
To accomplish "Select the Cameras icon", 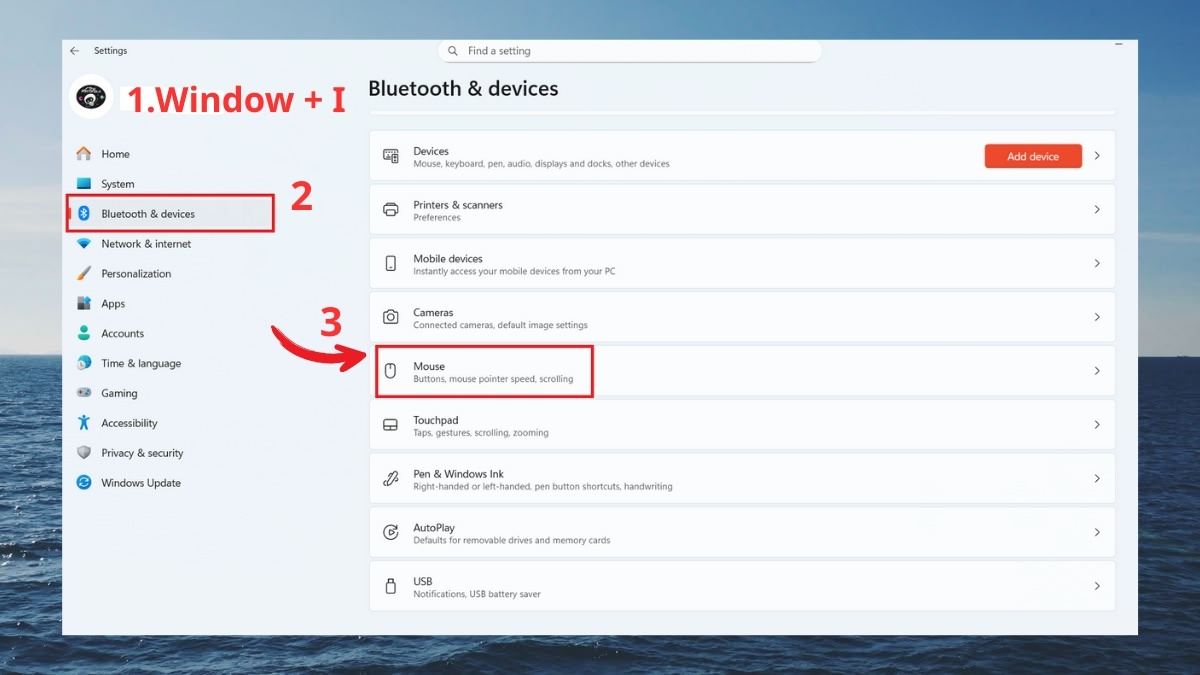I will pyautogui.click(x=391, y=317).
